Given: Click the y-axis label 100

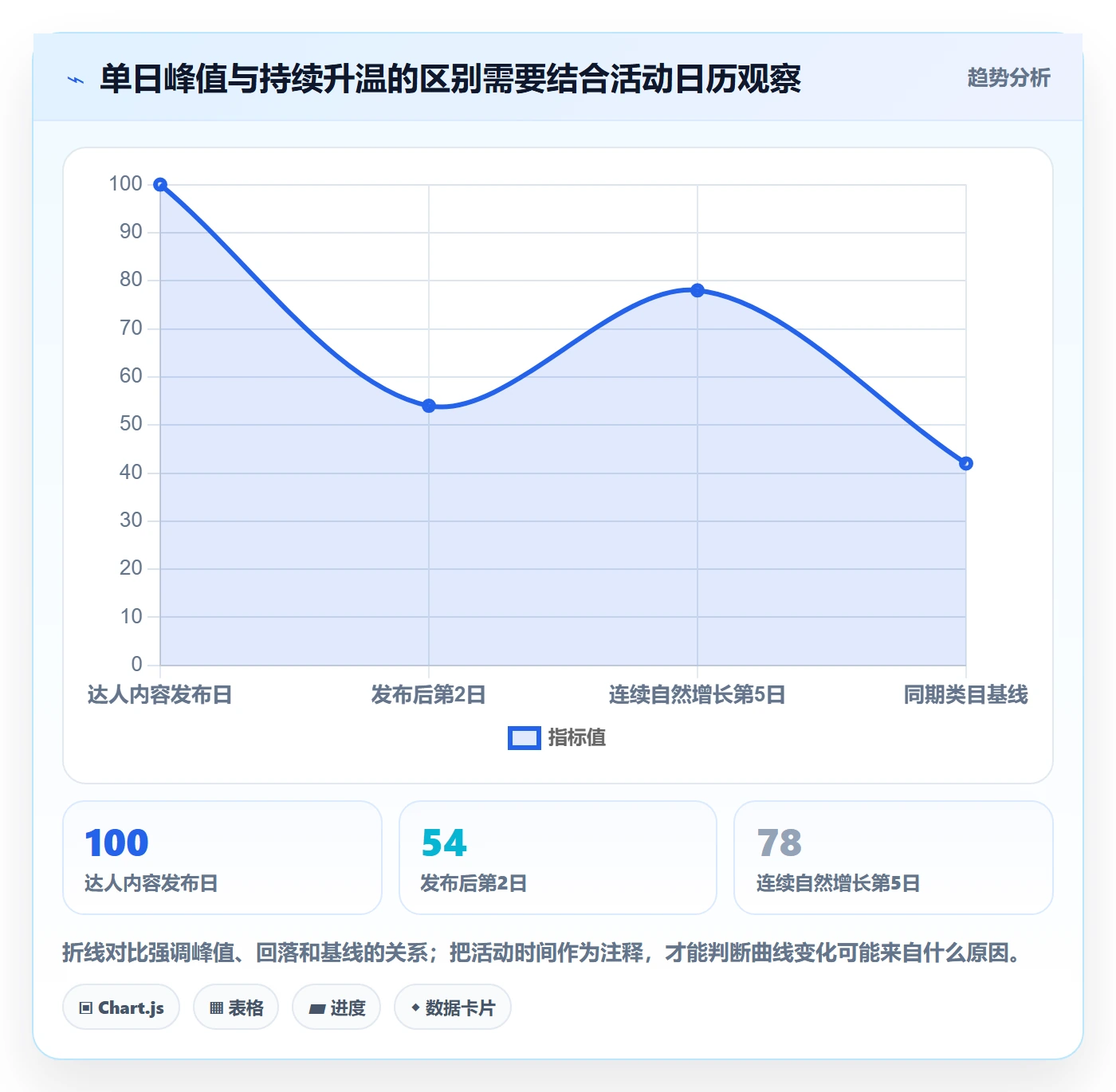Looking at the screenshot, I should [x=125, y=184].
